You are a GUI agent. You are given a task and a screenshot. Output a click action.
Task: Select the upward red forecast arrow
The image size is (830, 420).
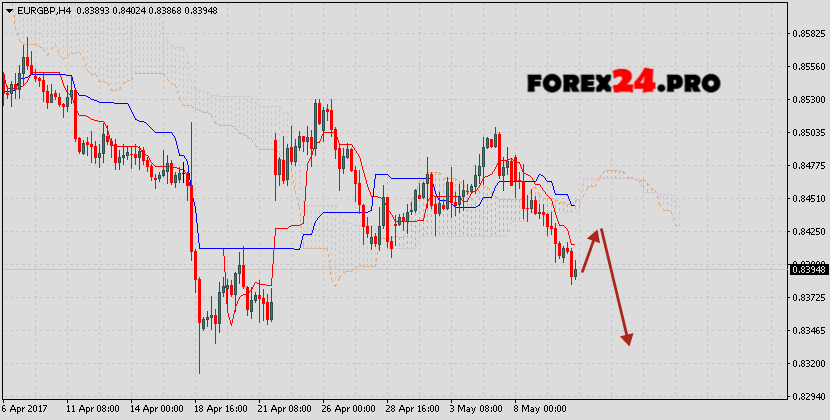click(591, 250)
